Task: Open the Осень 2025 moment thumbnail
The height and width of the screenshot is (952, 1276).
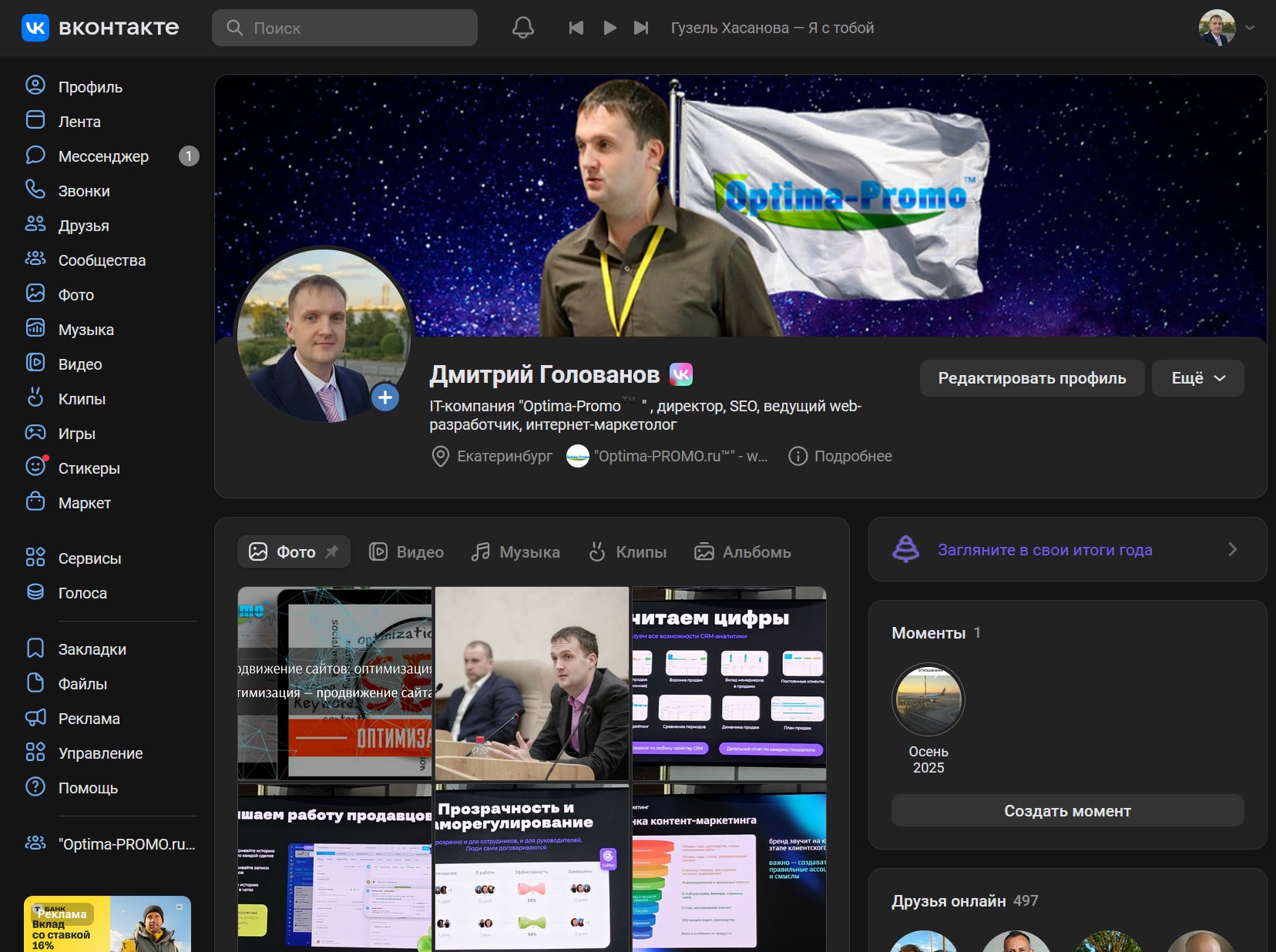Action: [x=928, y=699]
